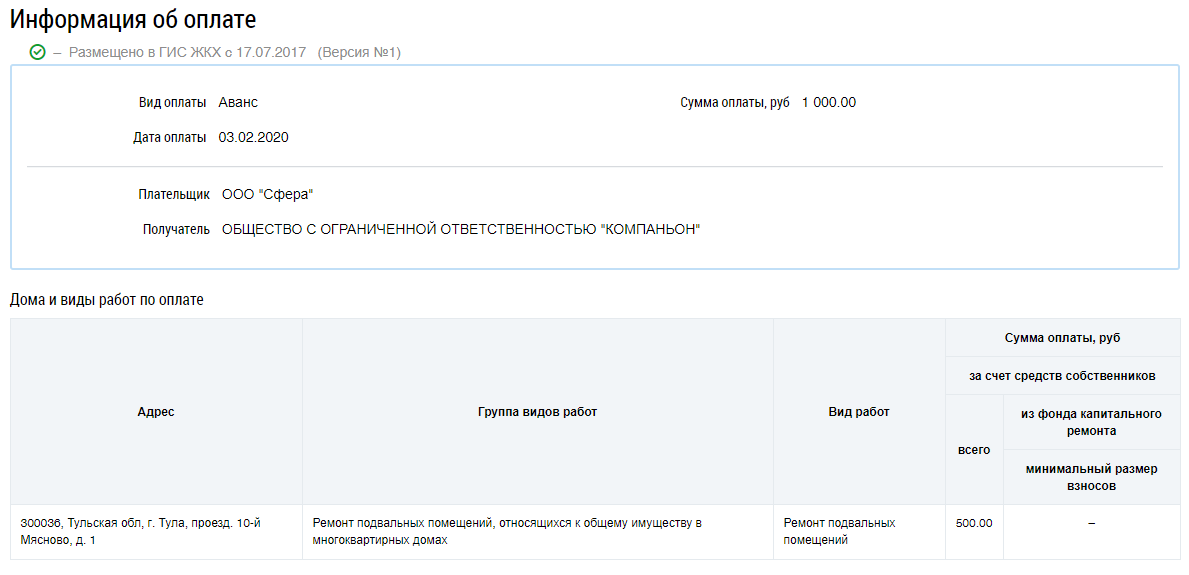Click the "всего" column header
This screenshot has width=1189, height=575.
tap(974, 450)
